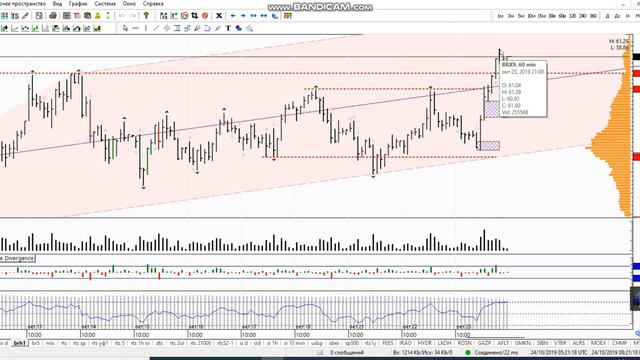Screen dimensions: 640x360
Task: Open the График menu
Action: click(78, 4)
